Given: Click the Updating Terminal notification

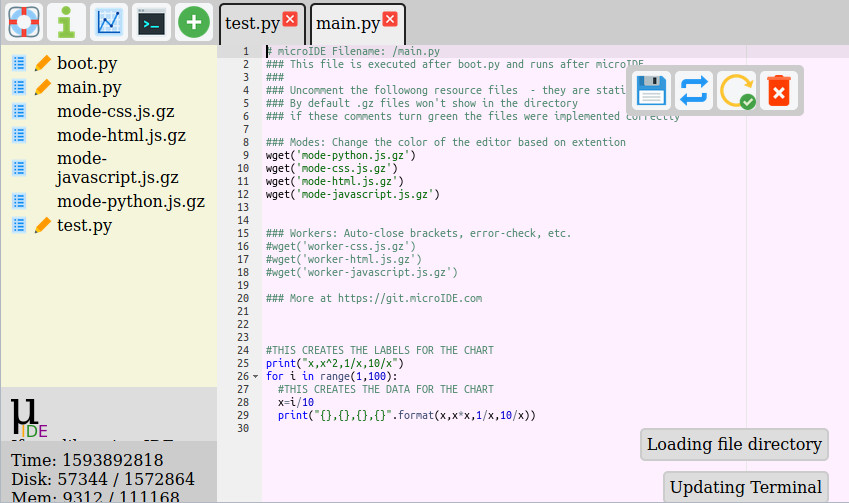Looking at the screenshot, I should (745, 487).
